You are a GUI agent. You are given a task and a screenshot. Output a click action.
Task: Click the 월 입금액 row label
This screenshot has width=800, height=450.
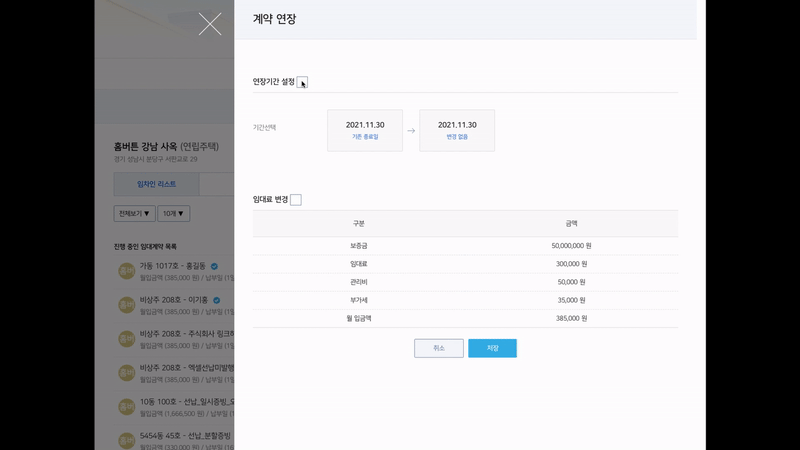[x=359, y=318]
